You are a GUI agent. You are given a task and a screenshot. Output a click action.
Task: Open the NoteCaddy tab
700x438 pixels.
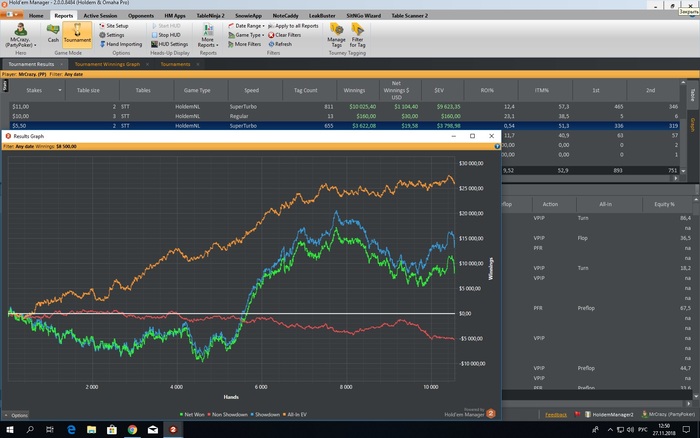[285, 16]
